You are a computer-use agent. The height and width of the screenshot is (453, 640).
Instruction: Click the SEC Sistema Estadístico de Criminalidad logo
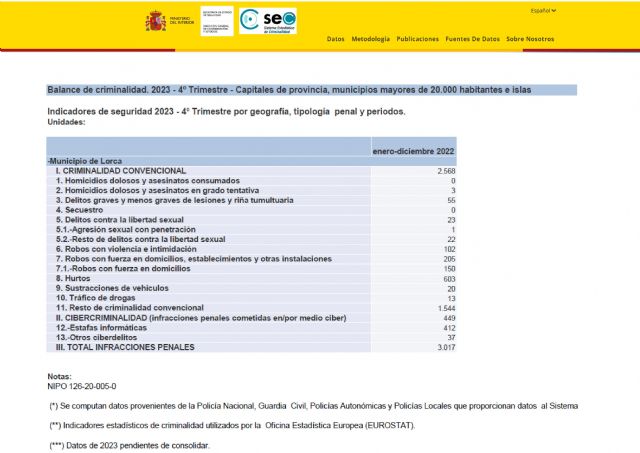269,21
